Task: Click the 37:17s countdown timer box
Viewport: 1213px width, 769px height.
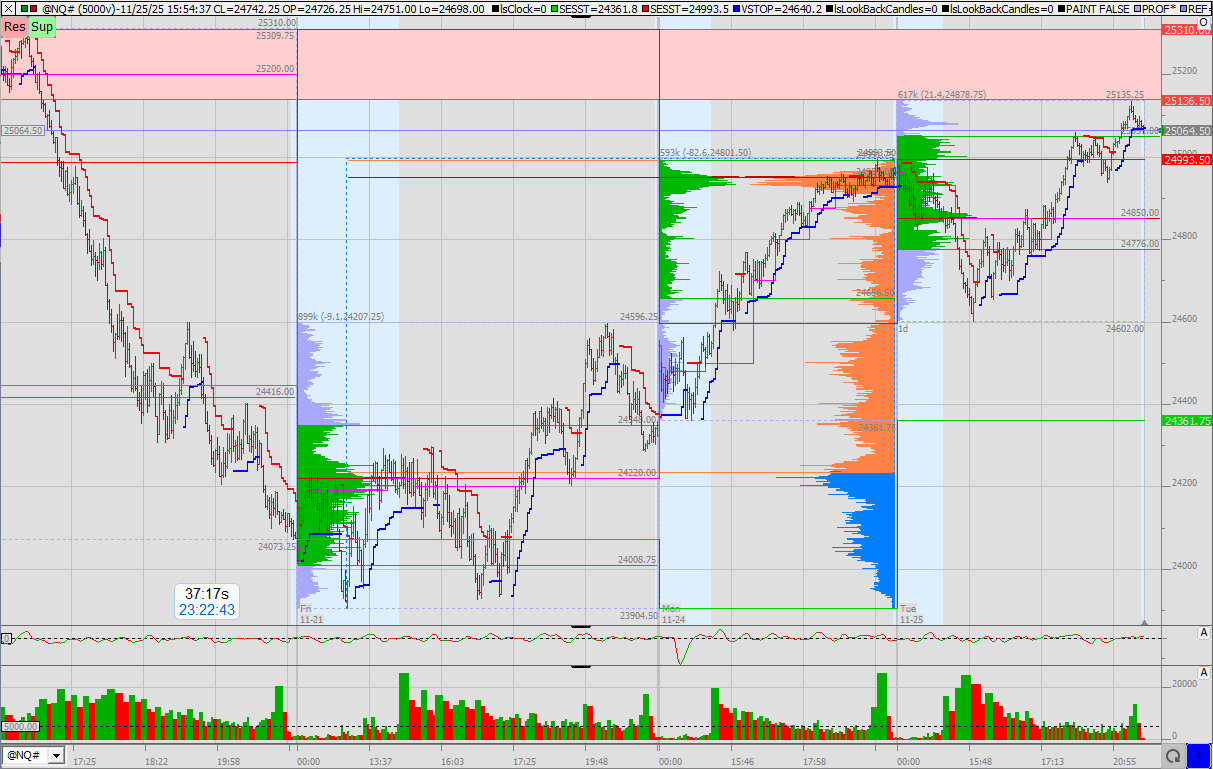Action: (207, 600)
